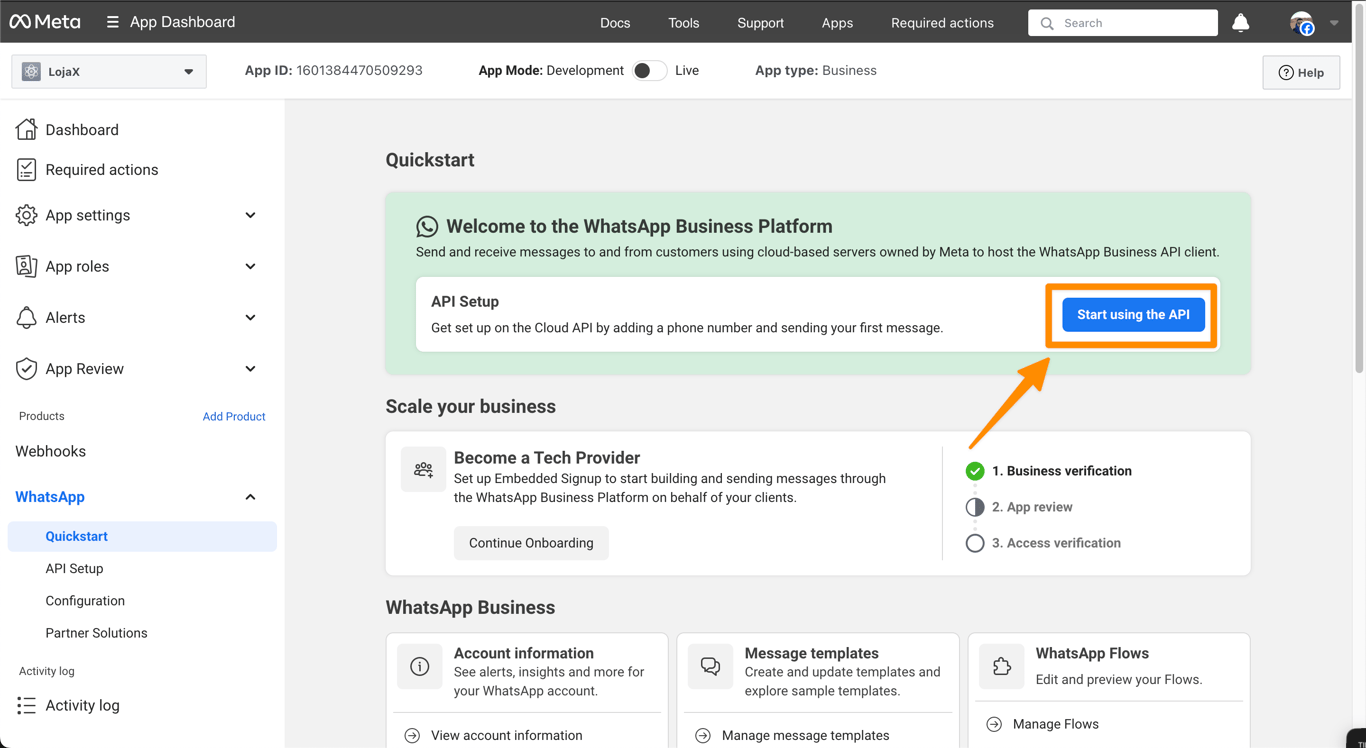This screenshot has width=1366, height=748.
Task: Click the arrow icon beside View account information
Action: click(412, 735)
